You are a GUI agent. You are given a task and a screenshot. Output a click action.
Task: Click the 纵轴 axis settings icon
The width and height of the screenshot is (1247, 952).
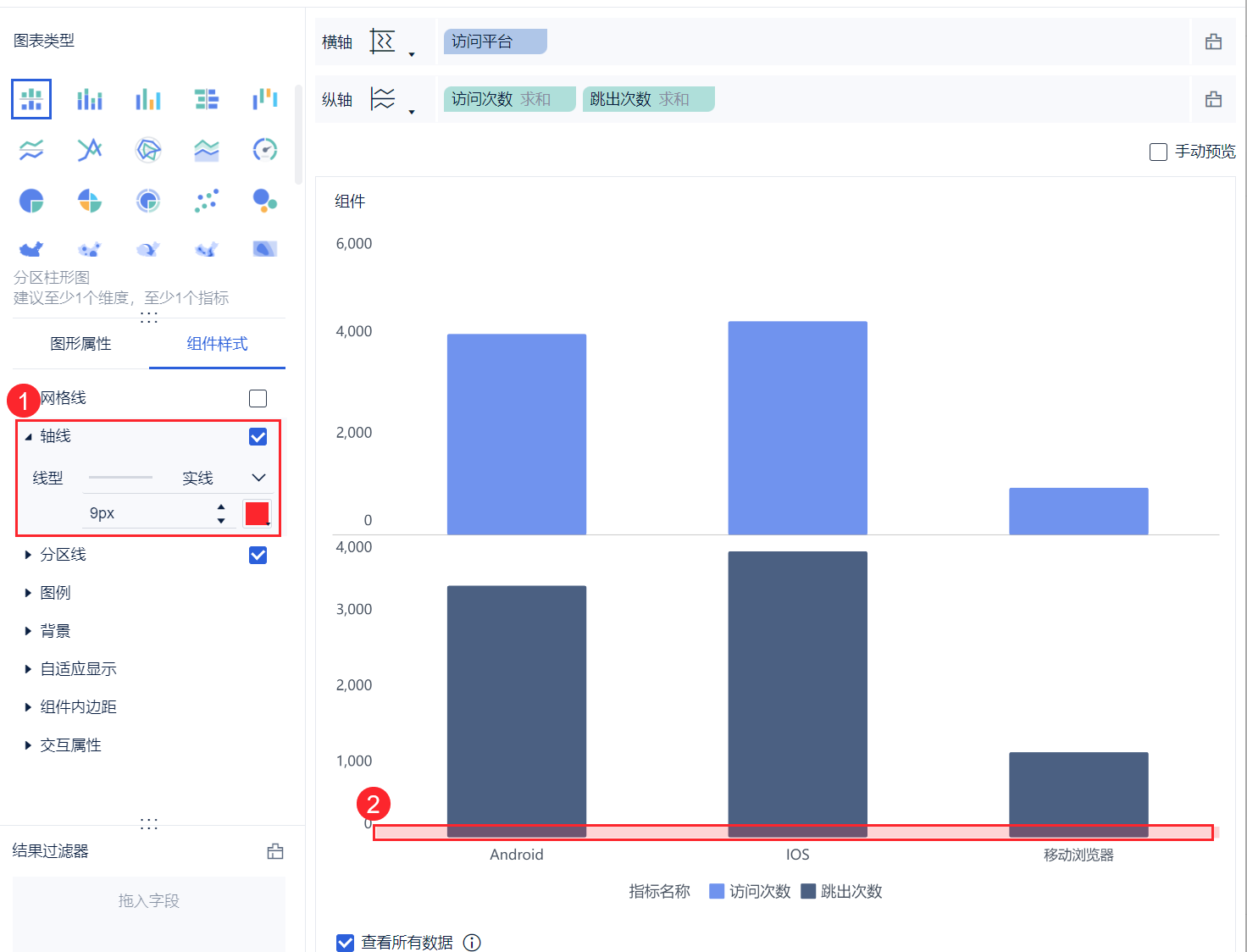pos(383,99)
